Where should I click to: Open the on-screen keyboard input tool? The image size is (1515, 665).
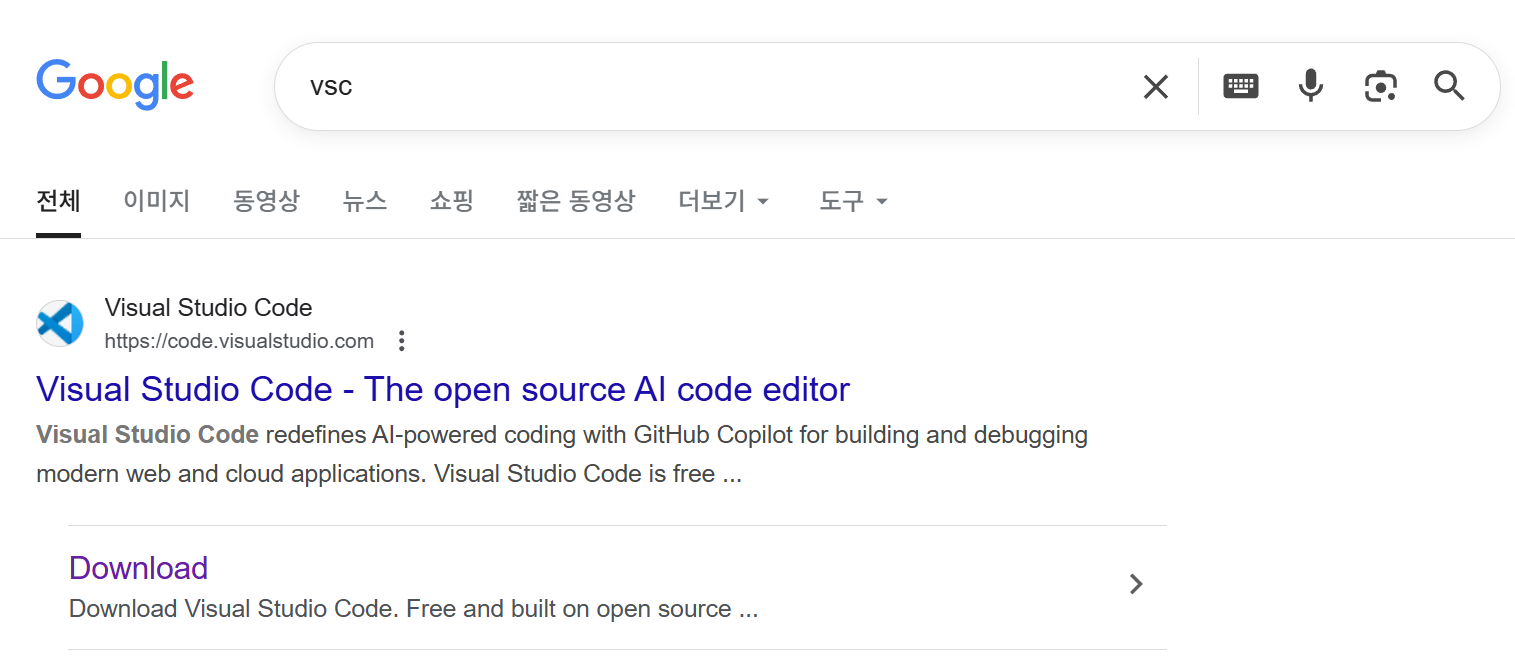1241,86
